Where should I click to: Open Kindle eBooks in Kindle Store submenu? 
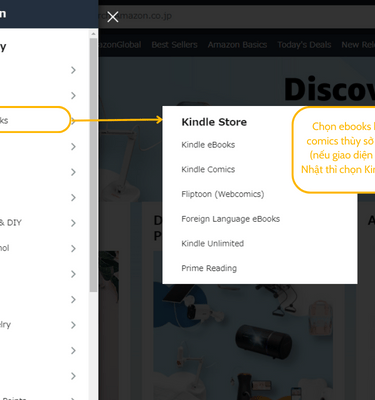(x=208, y=145)
